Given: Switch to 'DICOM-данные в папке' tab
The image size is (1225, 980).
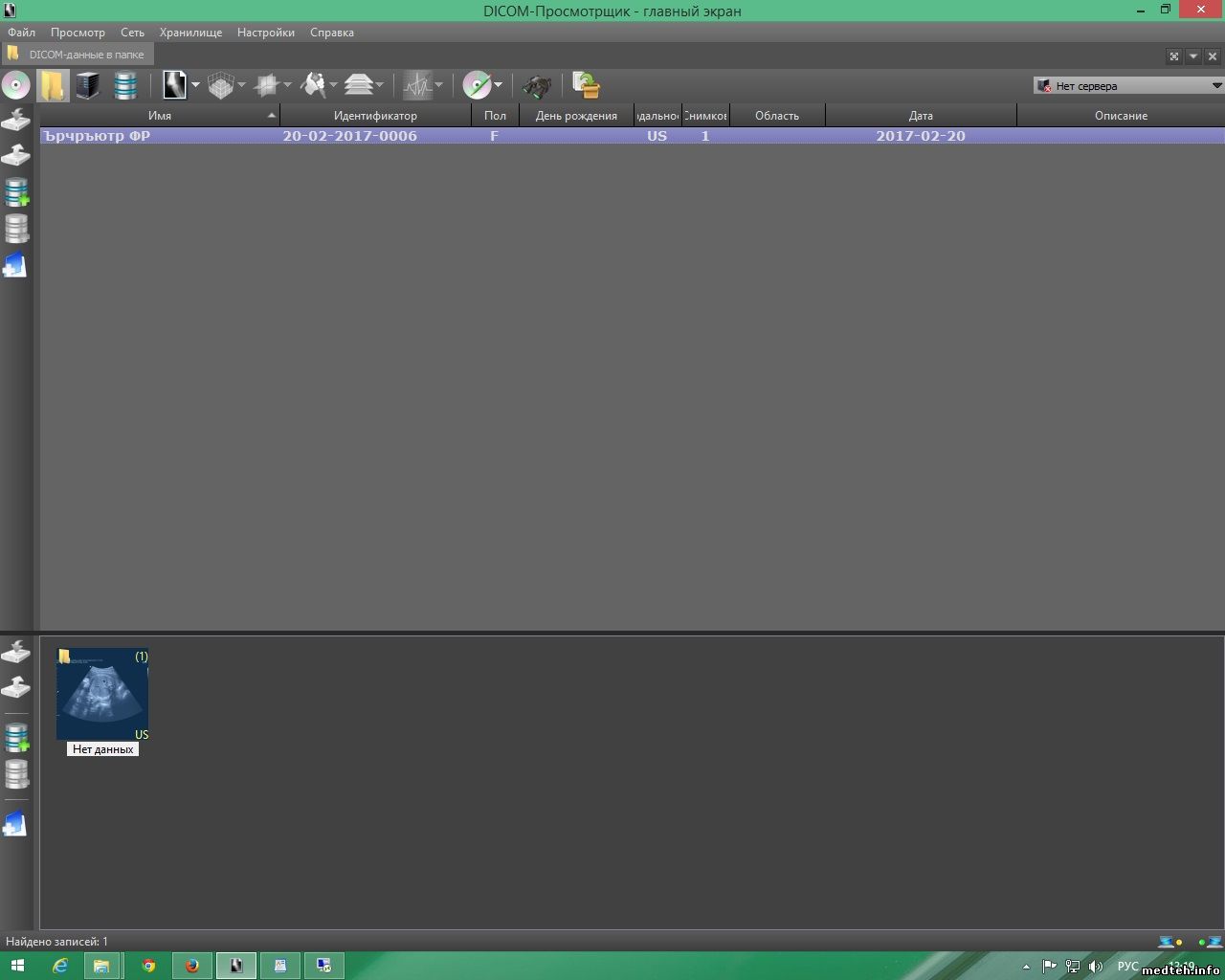Looking at the screenshot, I should coord(86,55).
